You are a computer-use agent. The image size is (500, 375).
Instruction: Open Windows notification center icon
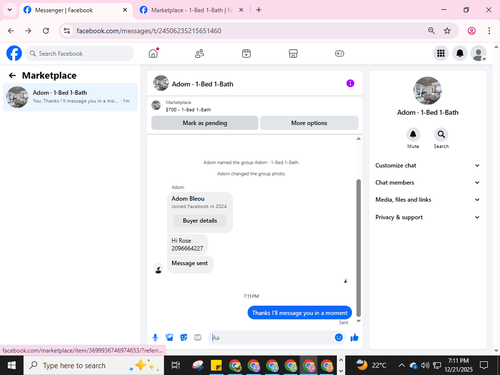[x=484, y=365]
